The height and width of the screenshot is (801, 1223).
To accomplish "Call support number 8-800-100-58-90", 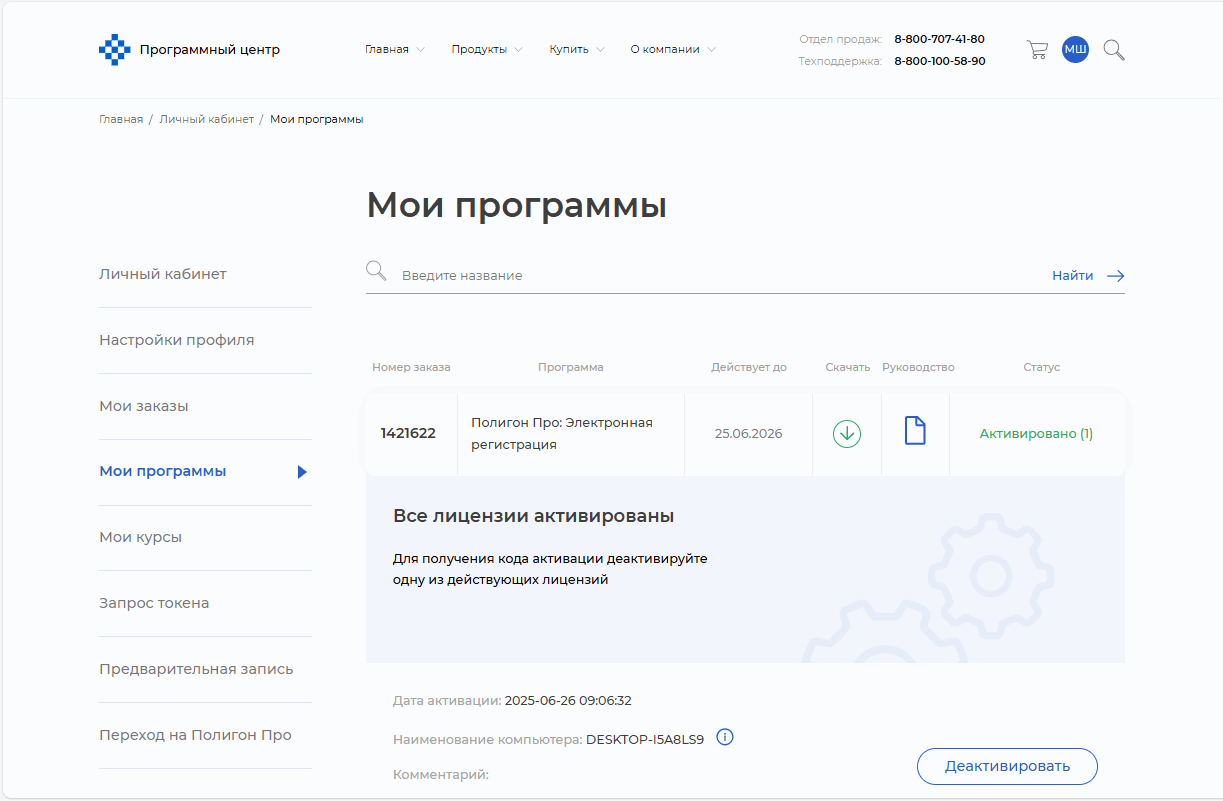I will point(939,61).
